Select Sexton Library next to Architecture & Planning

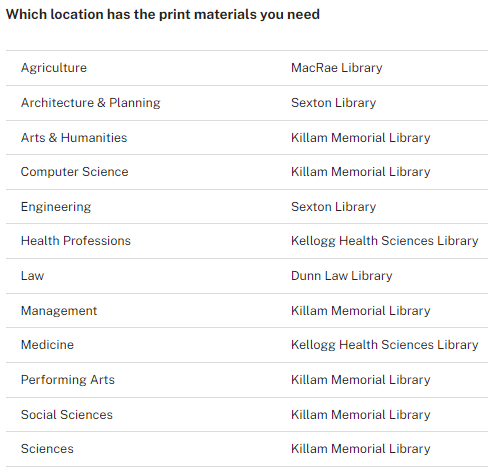click(333, 103)
